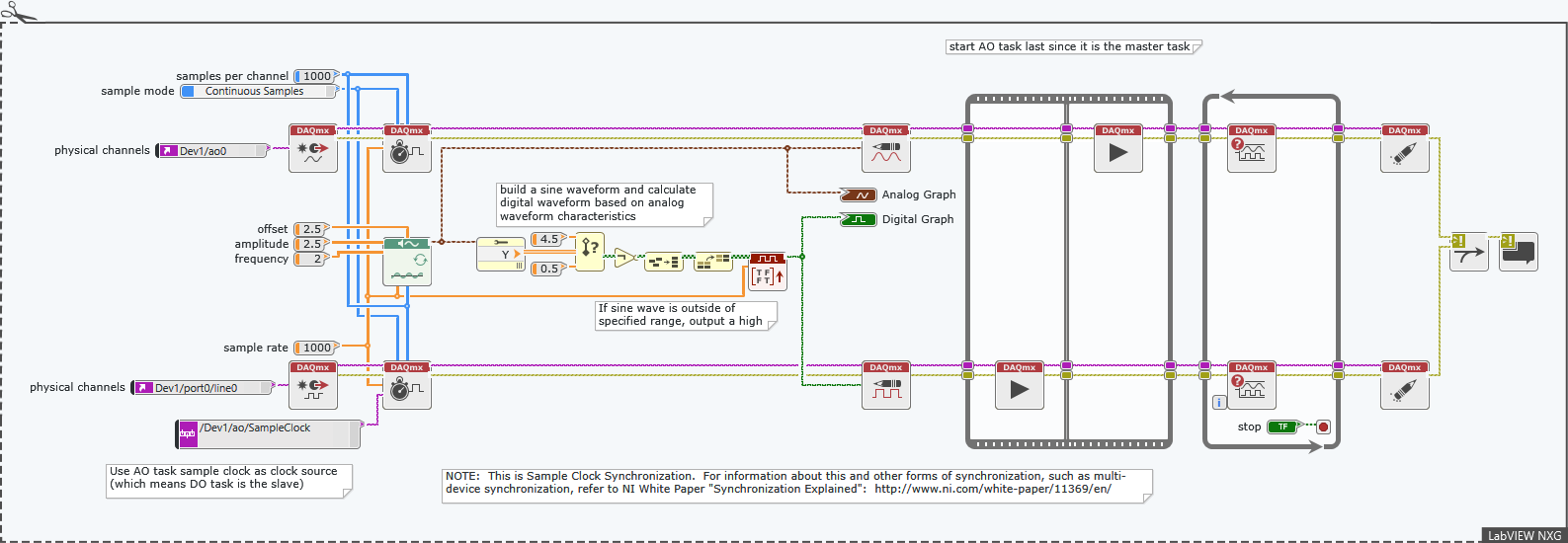Image resolution: width=1568 pixels, height=543 pixels.
Task: Select the AO DAQmx Timing node
Action: pyautogui.click(x=407, y=148)
